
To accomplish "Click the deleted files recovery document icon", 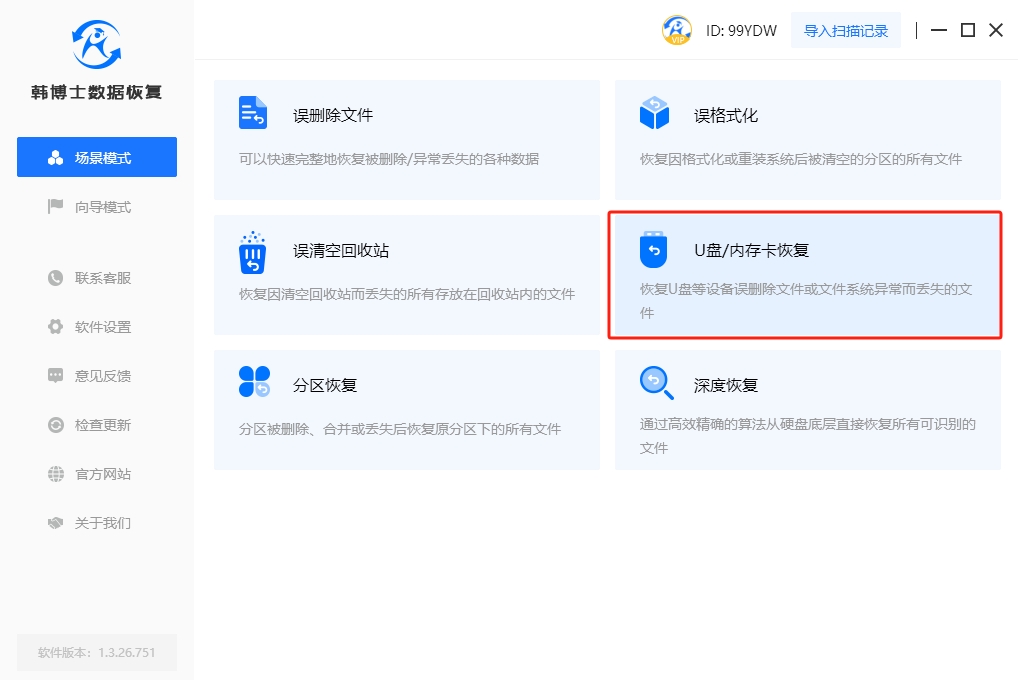I will (253, 113).
